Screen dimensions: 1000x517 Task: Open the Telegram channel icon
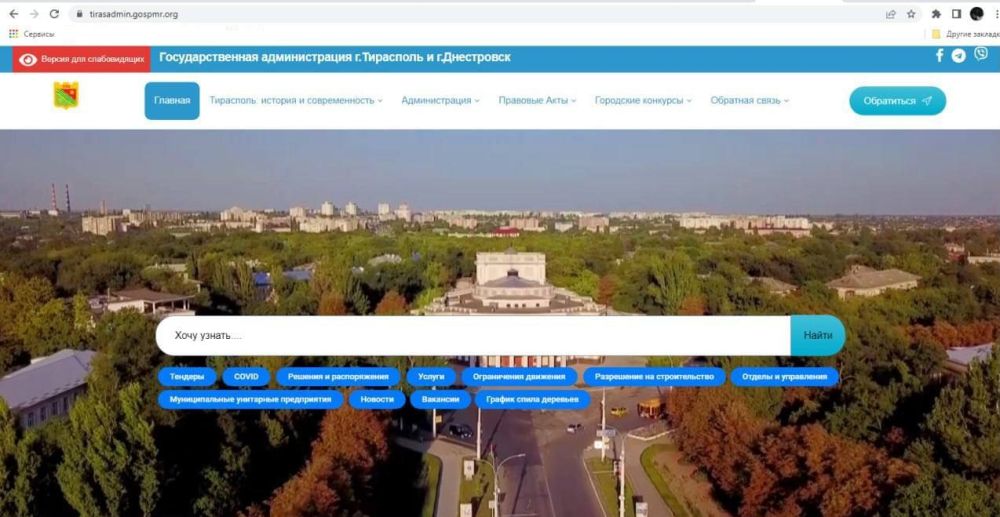point(959,56)
